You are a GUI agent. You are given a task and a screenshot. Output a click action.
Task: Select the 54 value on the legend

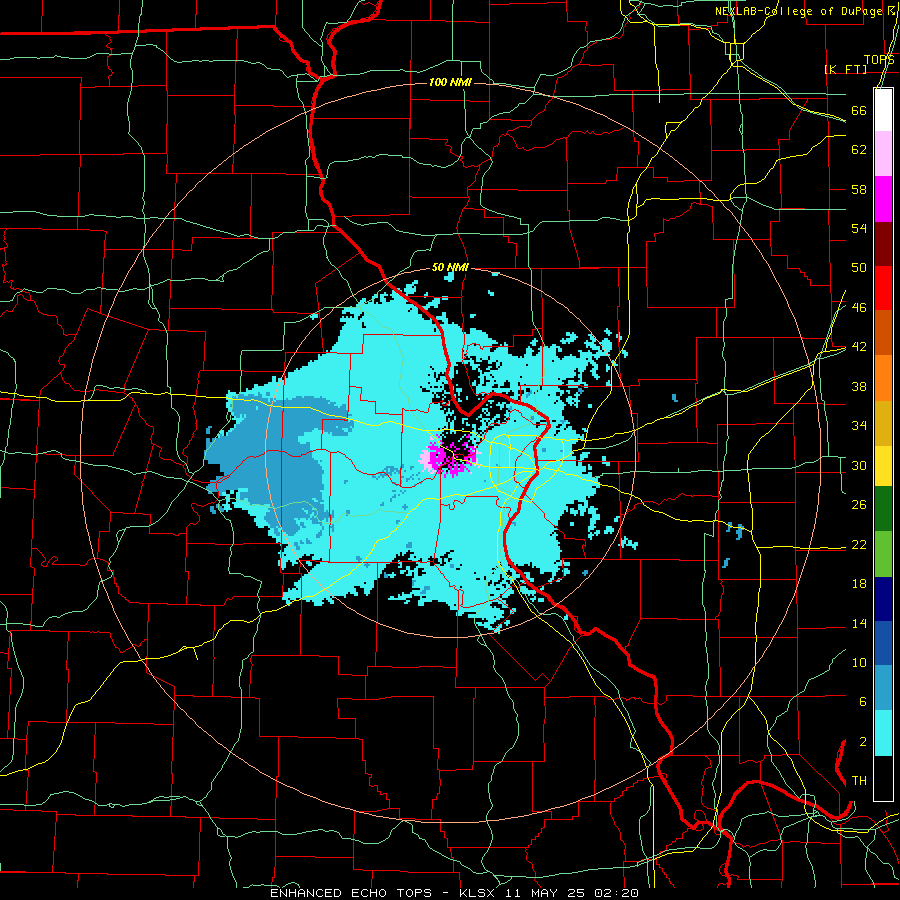859,228
